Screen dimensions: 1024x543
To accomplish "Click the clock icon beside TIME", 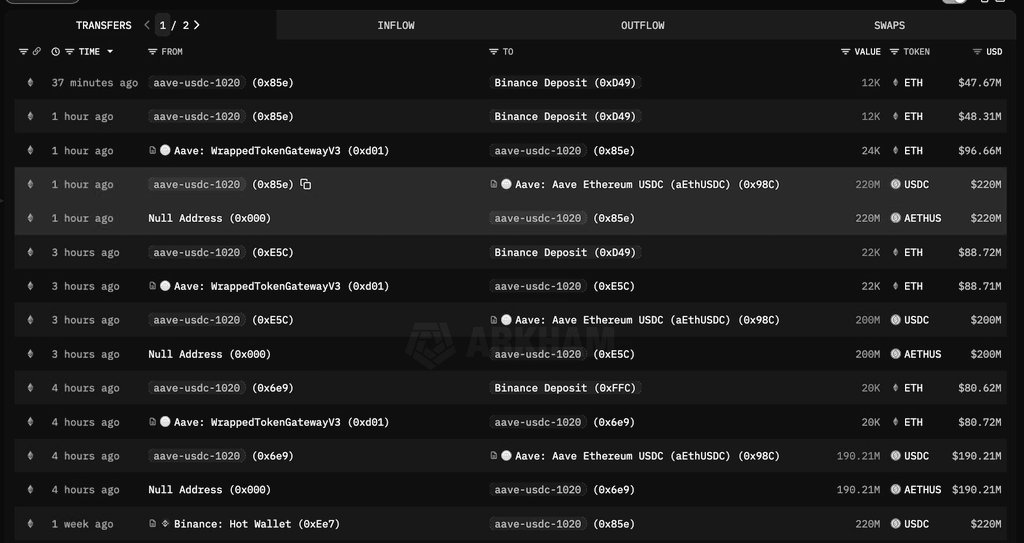I will pyautogui.click(x=56, y=52).
